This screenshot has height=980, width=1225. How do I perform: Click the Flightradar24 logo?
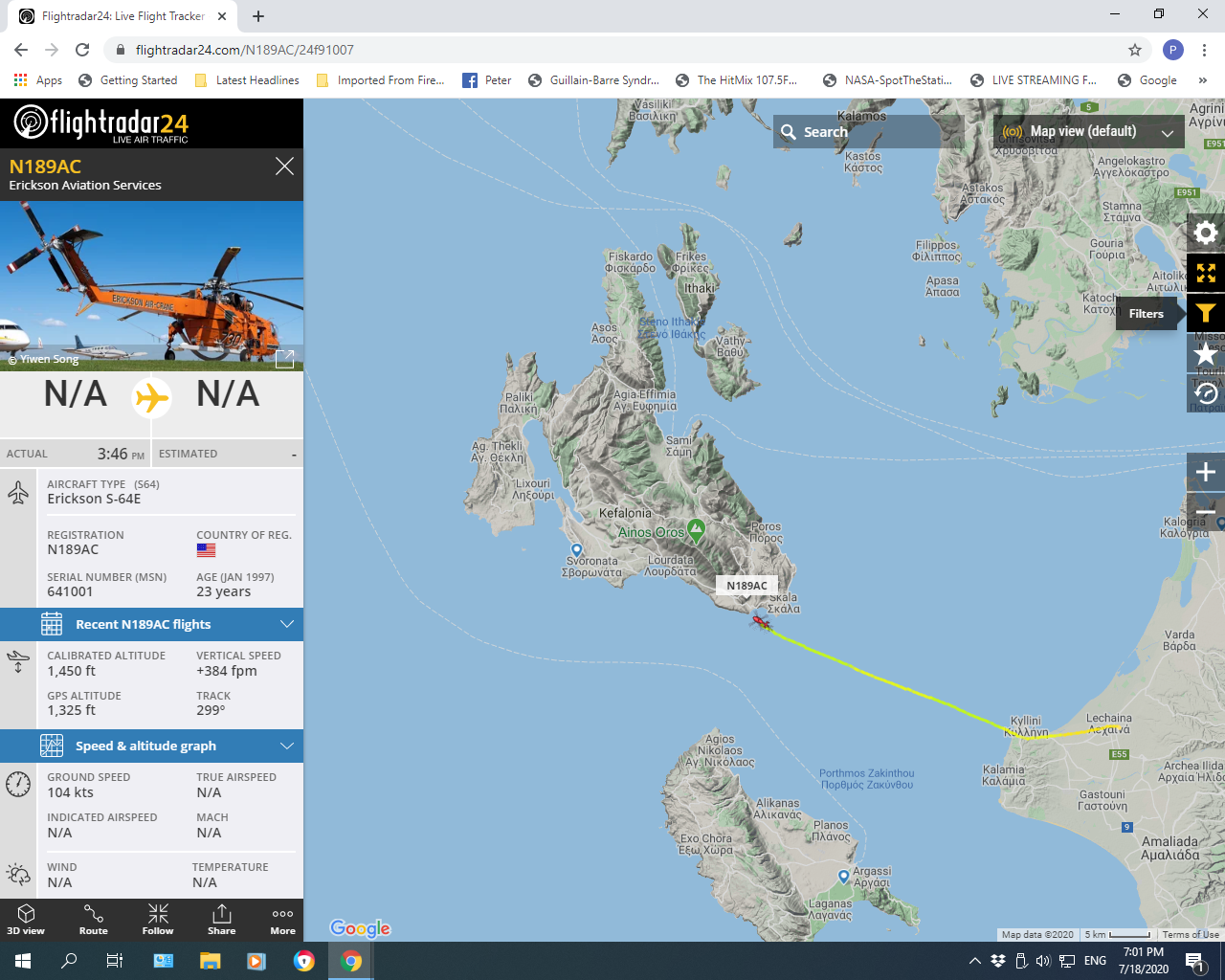click(100, 123)
